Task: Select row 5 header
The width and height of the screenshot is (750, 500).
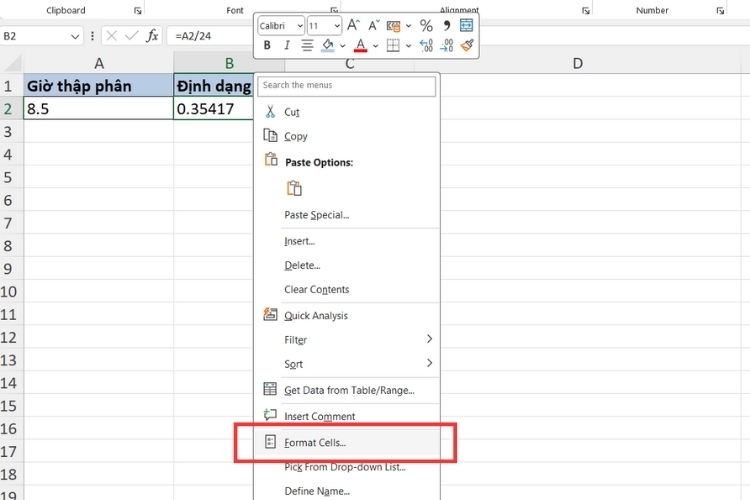Action: click(11, 178)
